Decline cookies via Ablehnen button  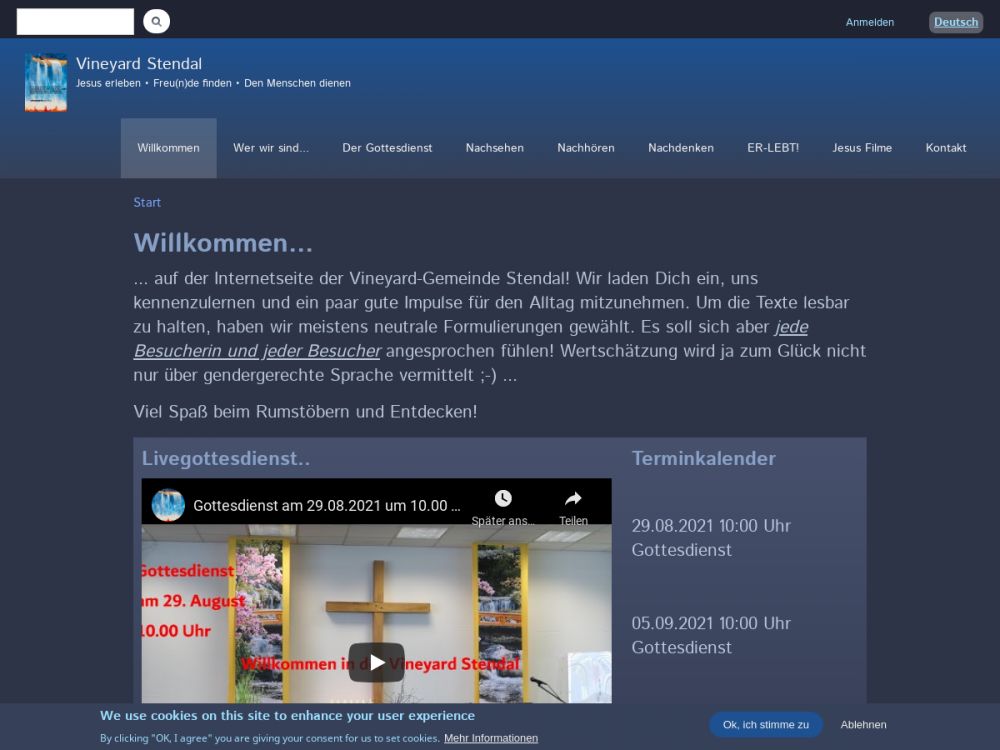[x=863, y=725]
